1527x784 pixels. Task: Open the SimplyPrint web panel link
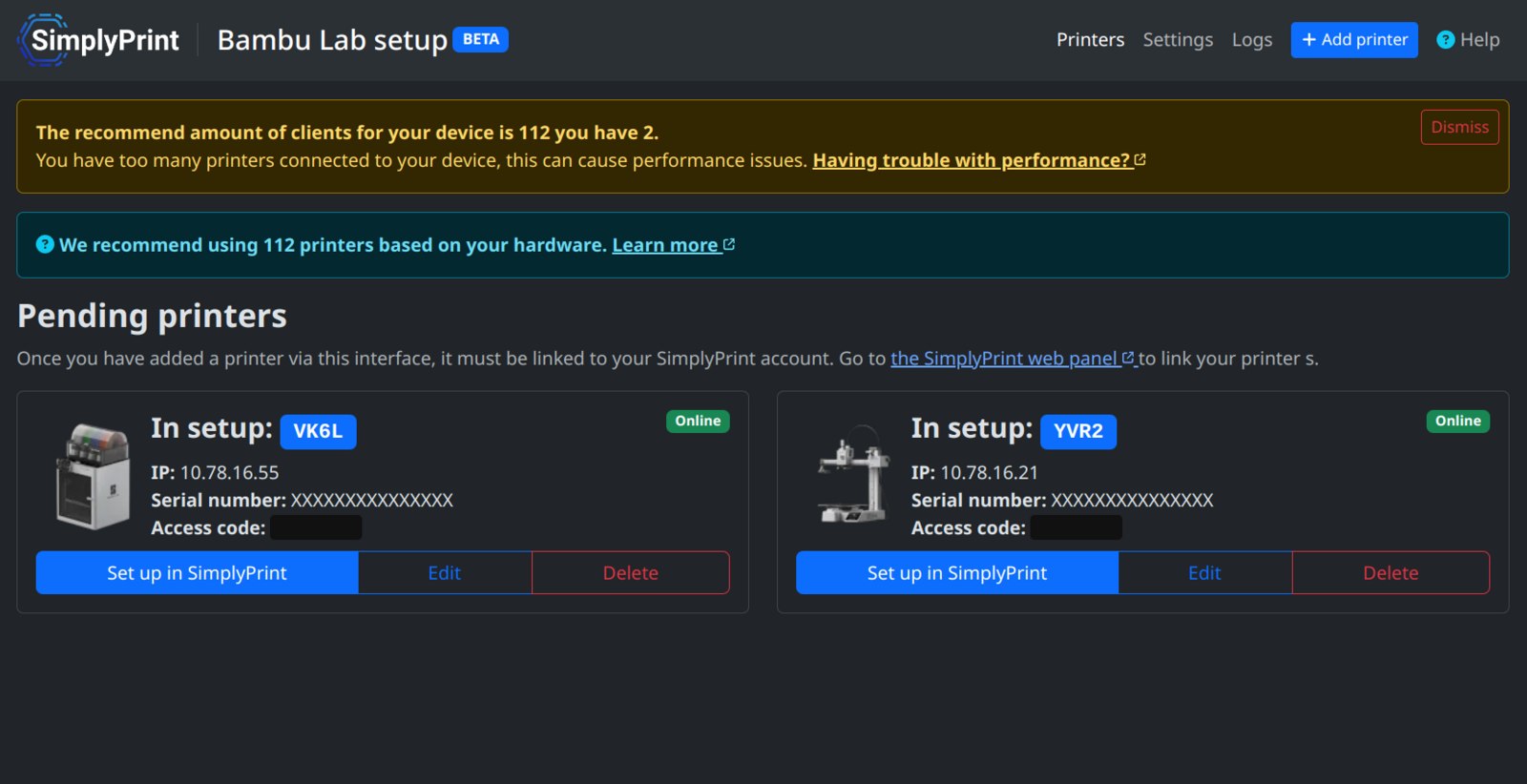coord(1013,359)
